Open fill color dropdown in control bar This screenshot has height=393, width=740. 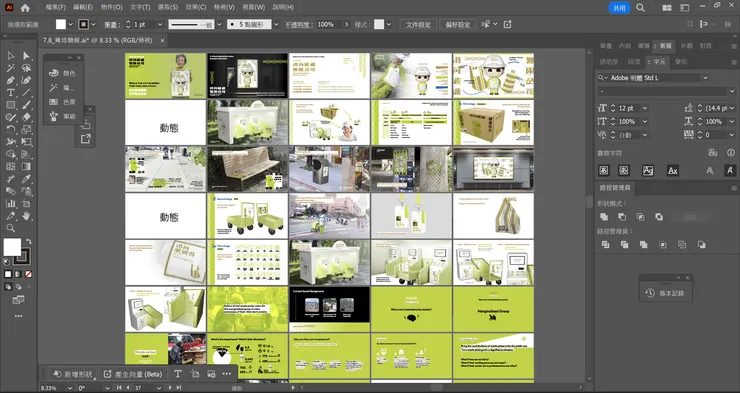click(x=71, y=25)
